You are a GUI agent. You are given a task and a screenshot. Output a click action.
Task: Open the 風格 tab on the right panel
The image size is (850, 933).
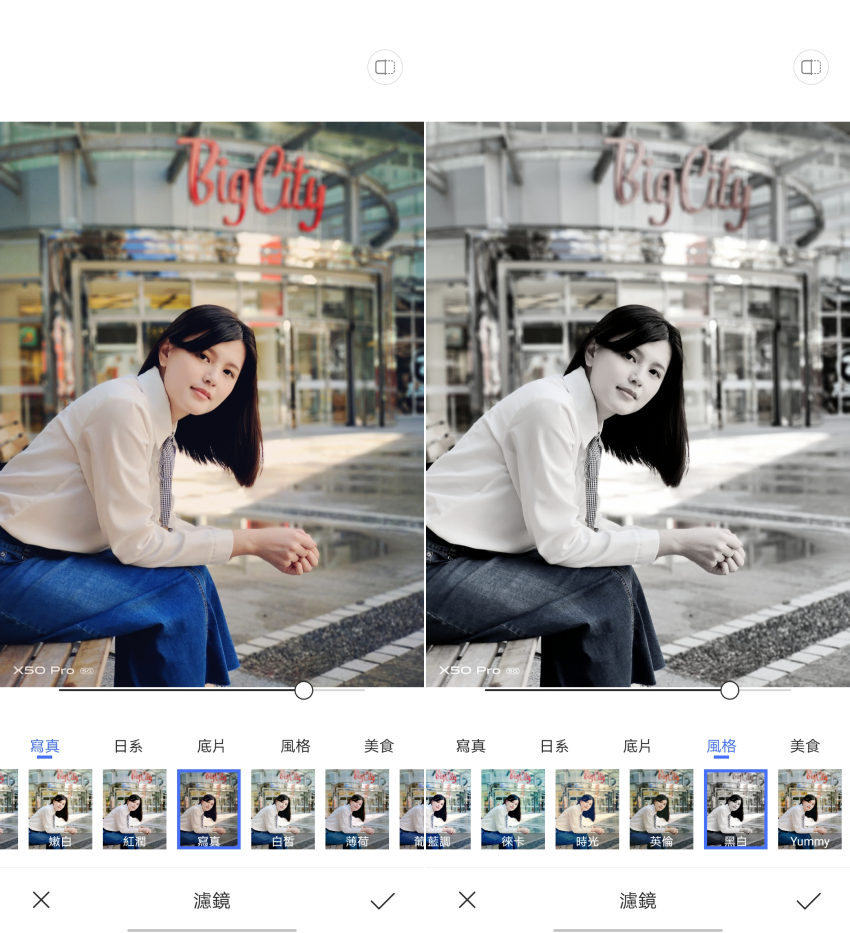pos(723,746)
